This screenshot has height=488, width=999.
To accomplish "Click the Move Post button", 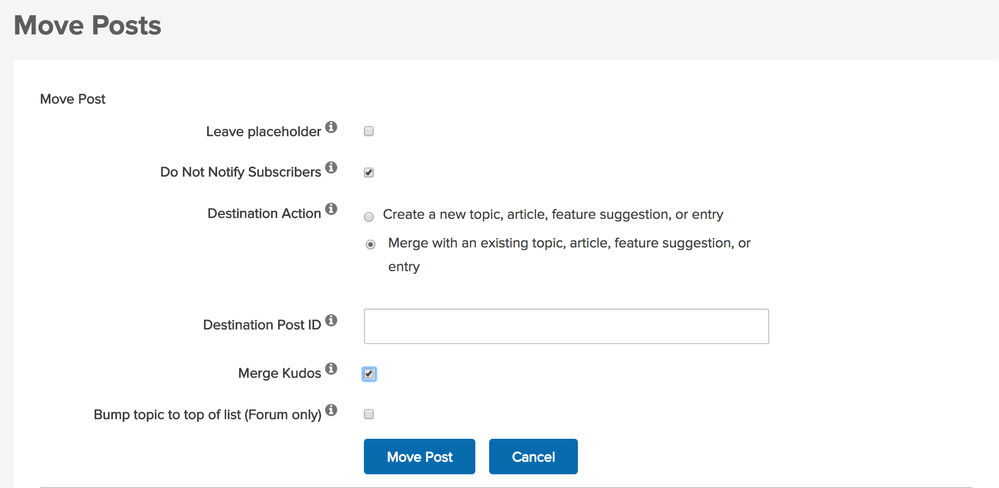I will (419, 457).
